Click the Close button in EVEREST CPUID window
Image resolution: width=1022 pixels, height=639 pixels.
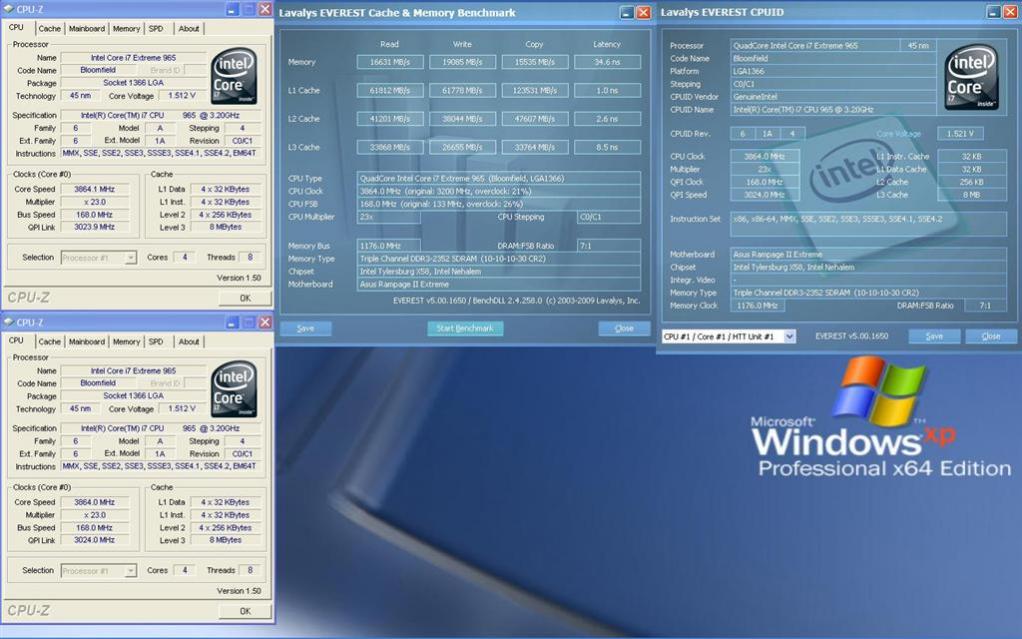pos(990,336)
